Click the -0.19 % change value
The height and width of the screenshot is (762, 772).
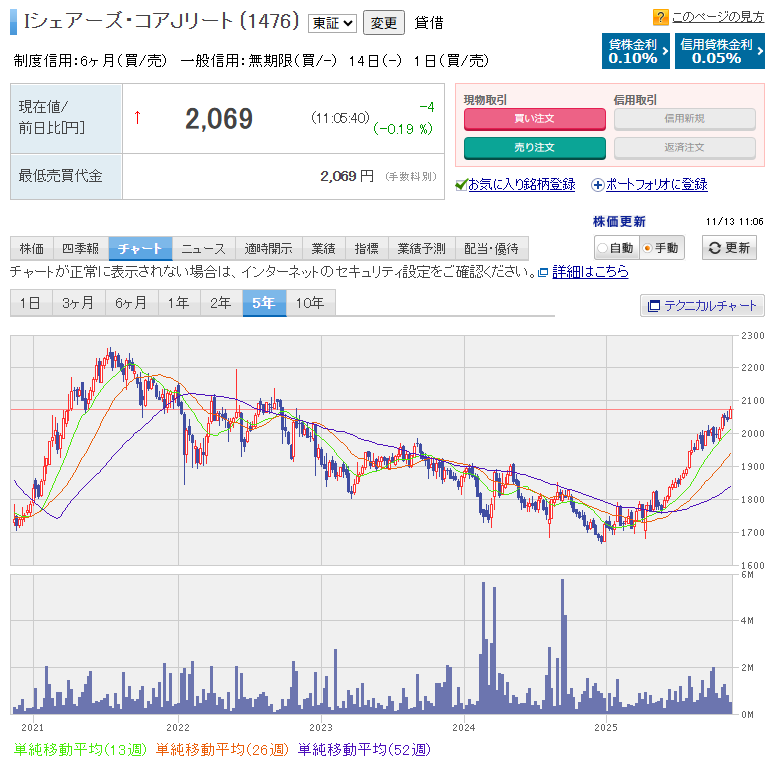click(403, 129)
